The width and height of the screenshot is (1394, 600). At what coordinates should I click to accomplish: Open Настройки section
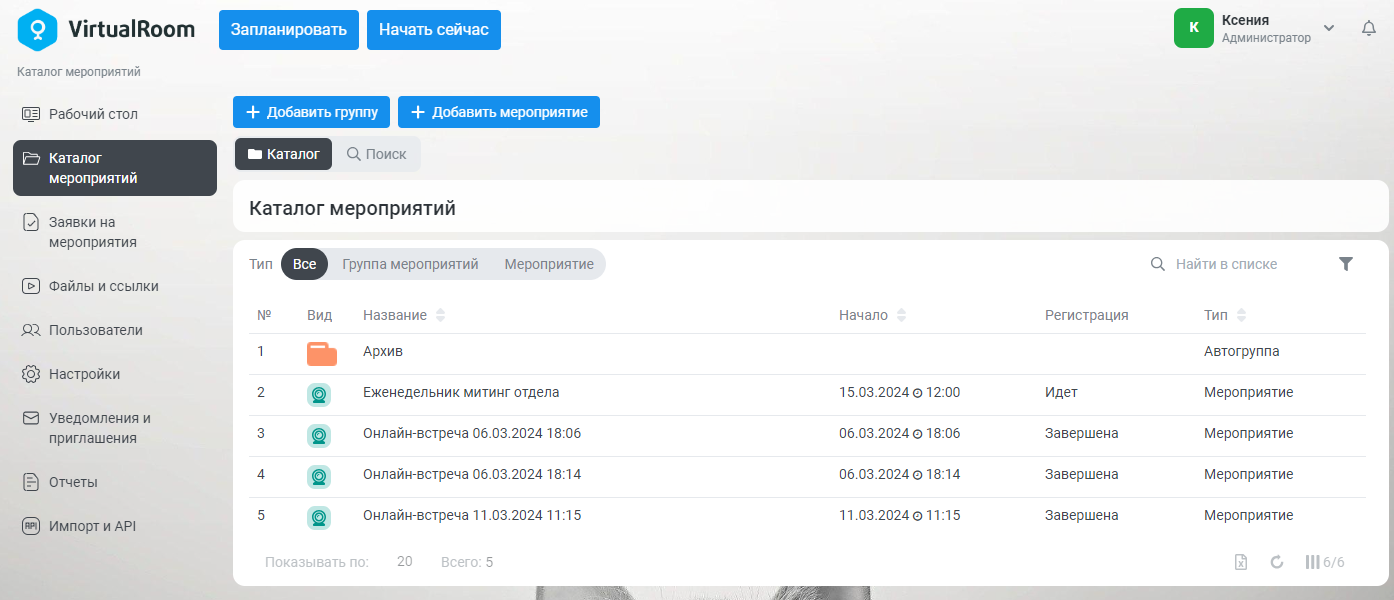pos(115,374)
